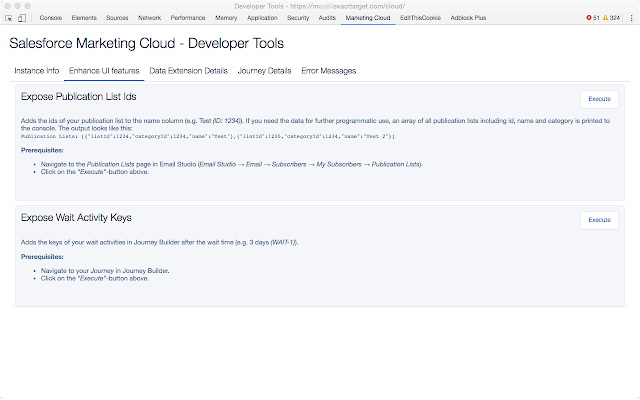The image size is (640, 400).
Task: Open the Data Extension Details tab
Action: 188,71
